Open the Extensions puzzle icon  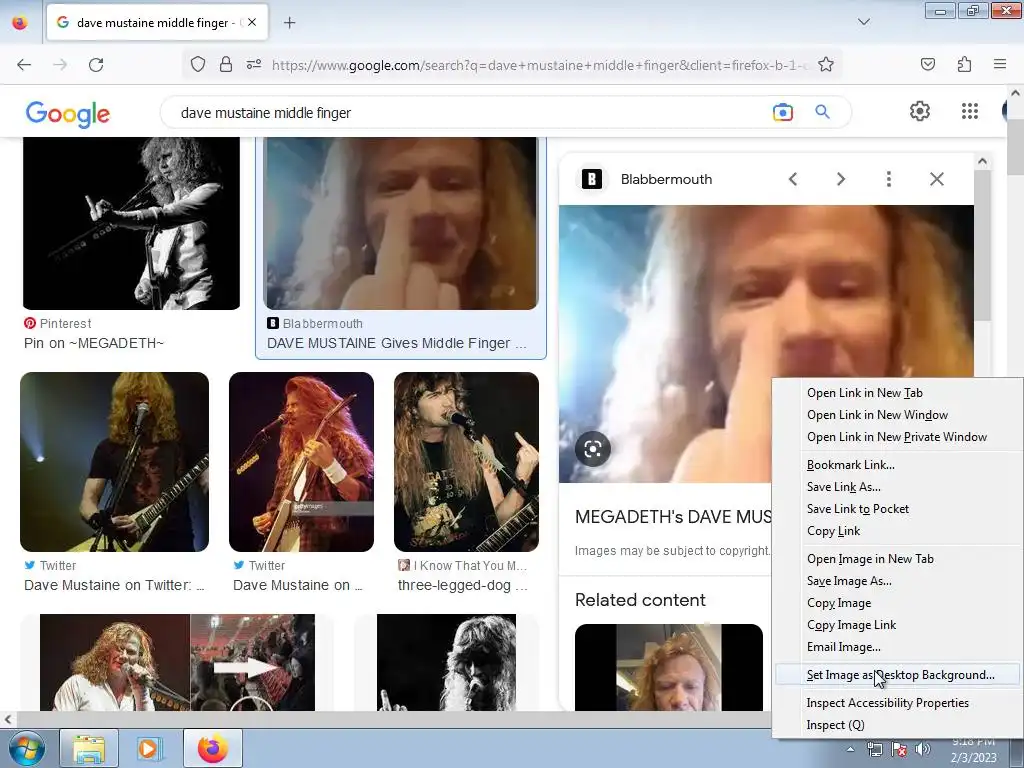click(964, 65)
